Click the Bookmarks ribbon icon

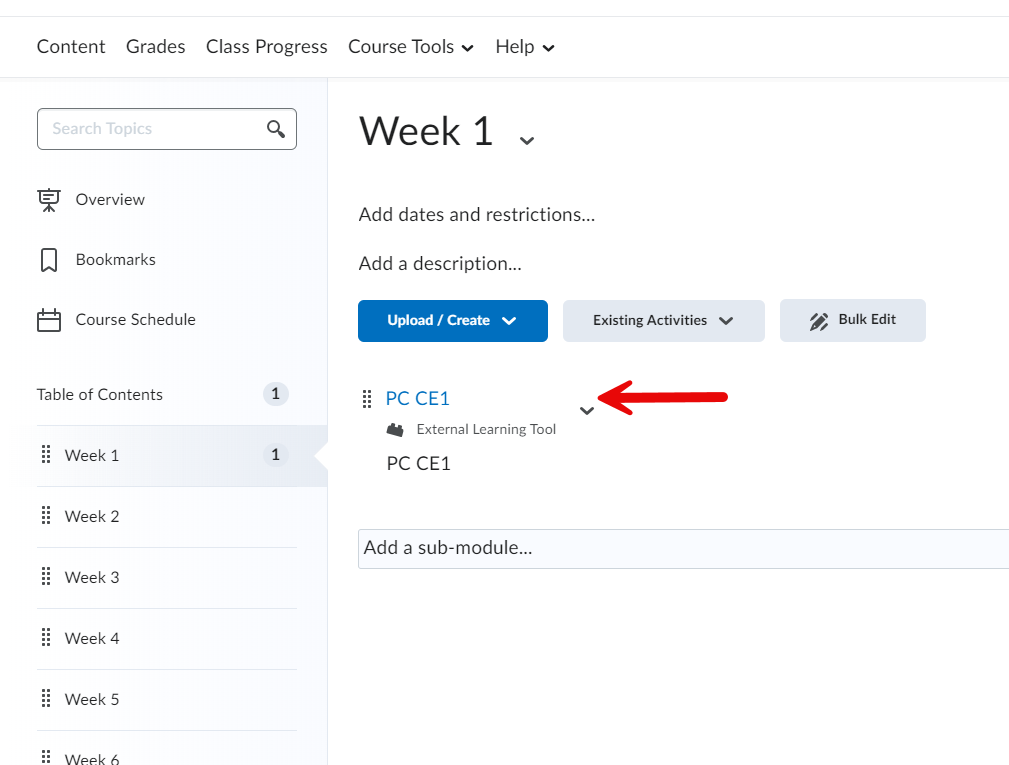tap(48, 260)
